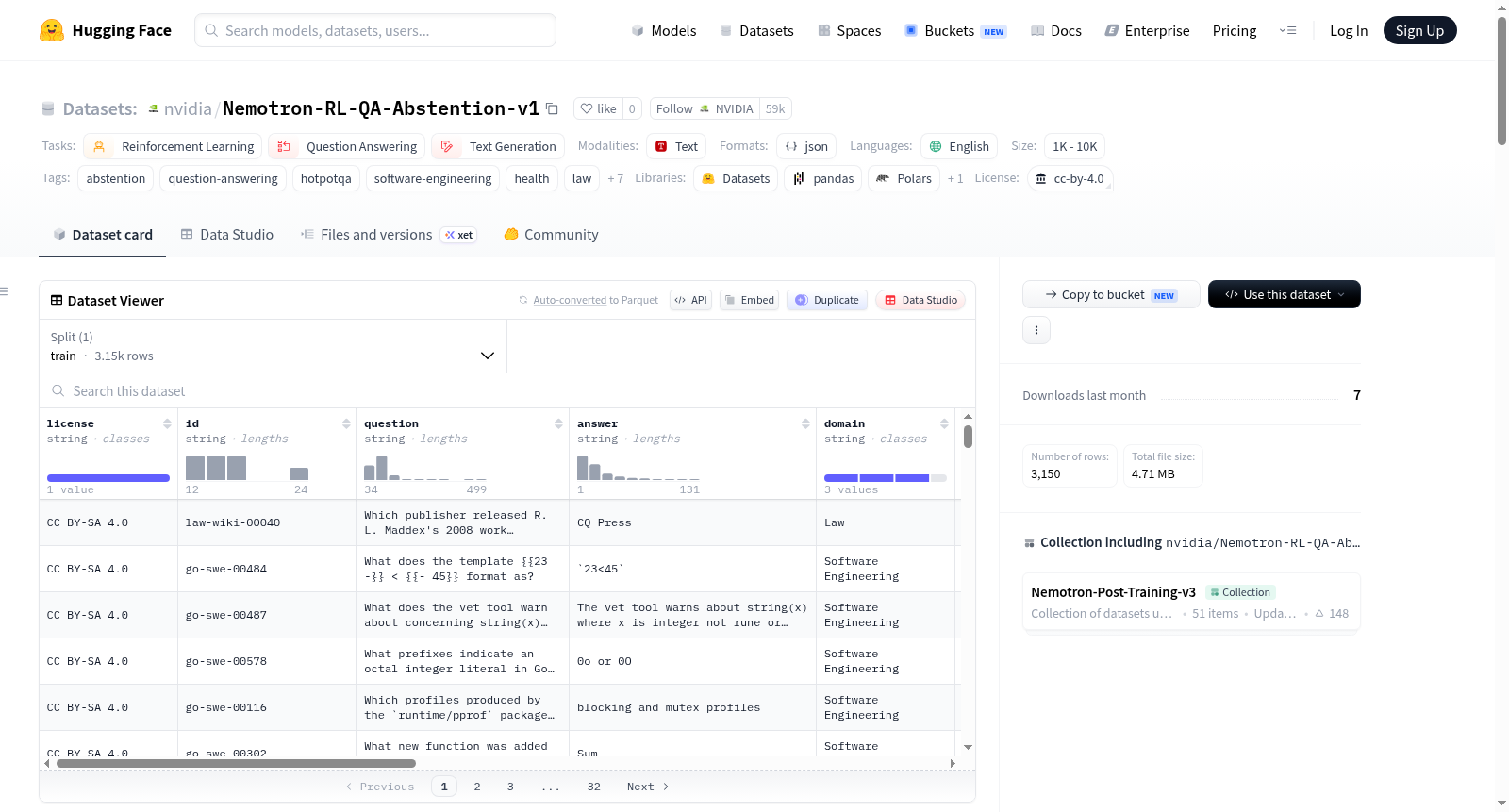Focus the search models, datasets, users field
Screen dimensions: 1509x812
click(x=375, y=30)
